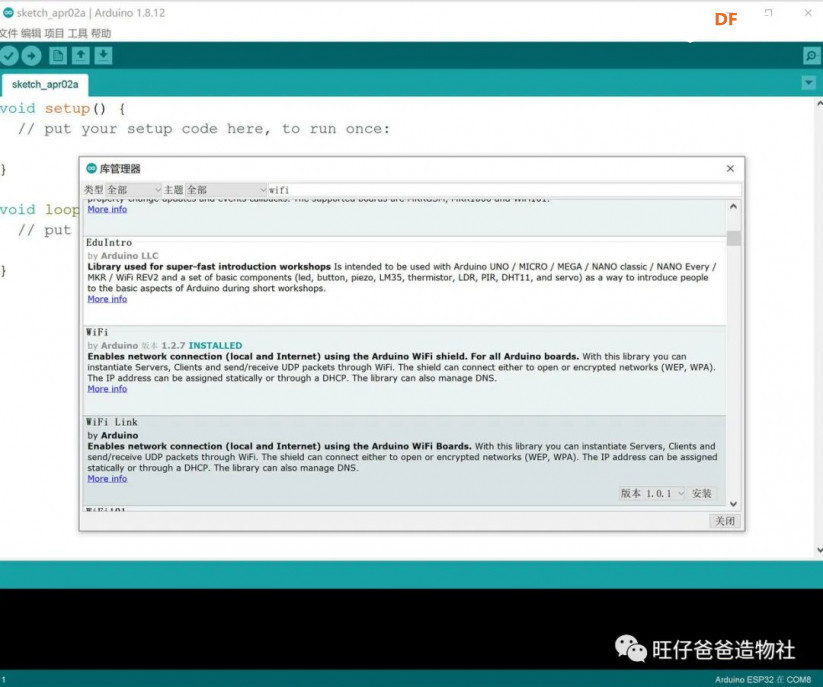Select the sketch_apr02a tab
Image resolution: width=823 pixels, height=687 pixels.
(x=45, y=84)
